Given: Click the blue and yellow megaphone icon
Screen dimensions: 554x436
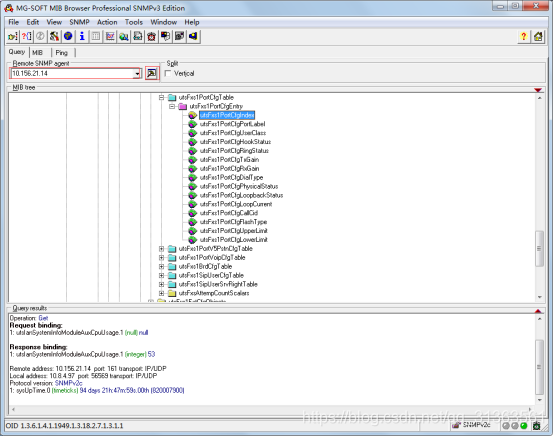Looking at the screenshot, I should [x=193, y=36].
